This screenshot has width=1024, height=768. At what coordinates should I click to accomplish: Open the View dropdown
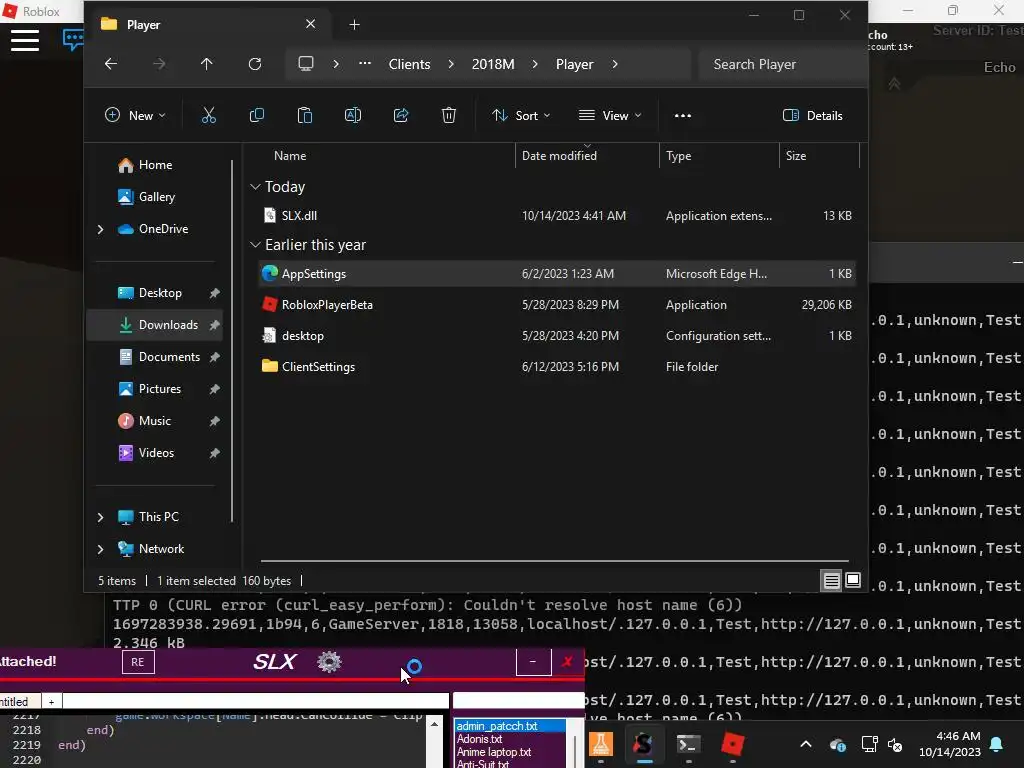[x=610, y=116]
